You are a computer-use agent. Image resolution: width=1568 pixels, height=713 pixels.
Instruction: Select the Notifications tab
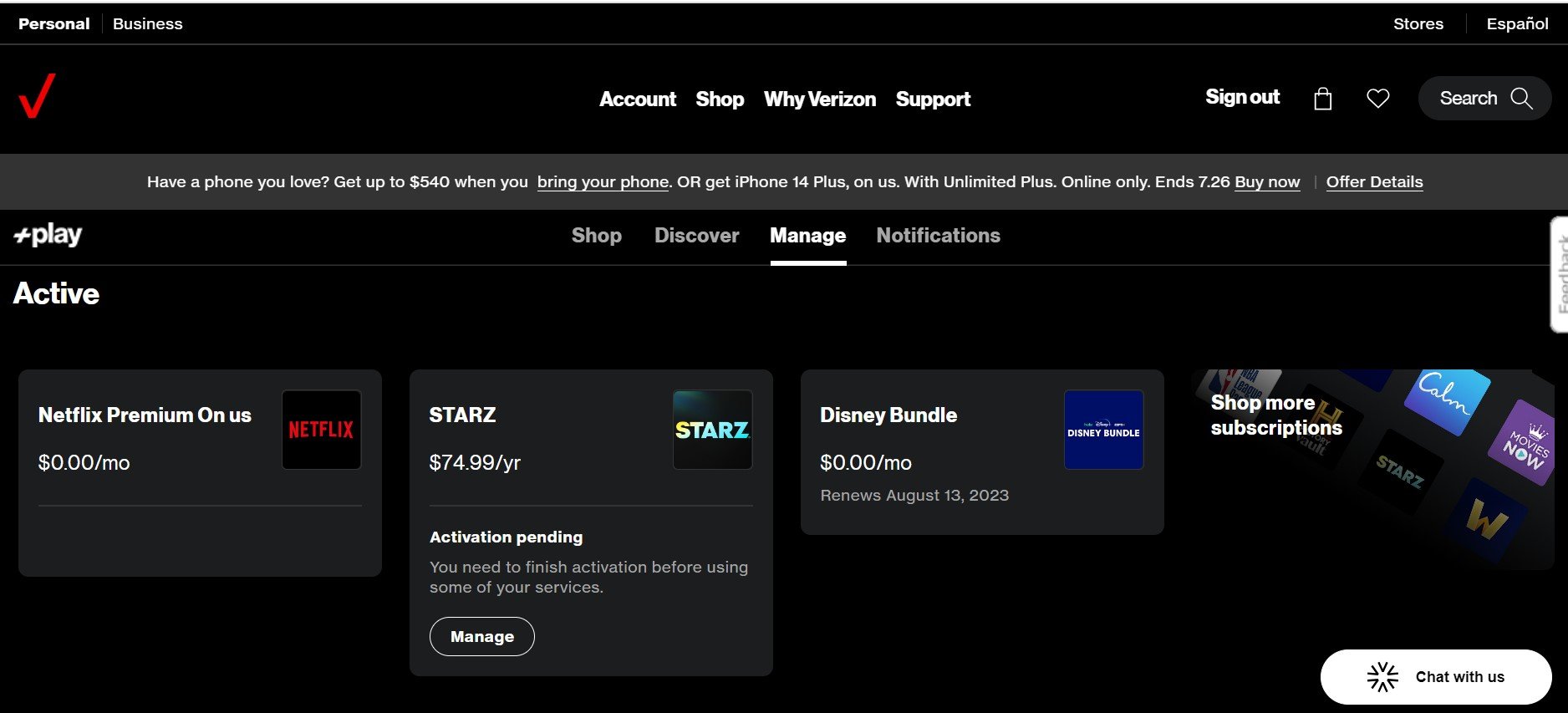[x=938, y=236]
